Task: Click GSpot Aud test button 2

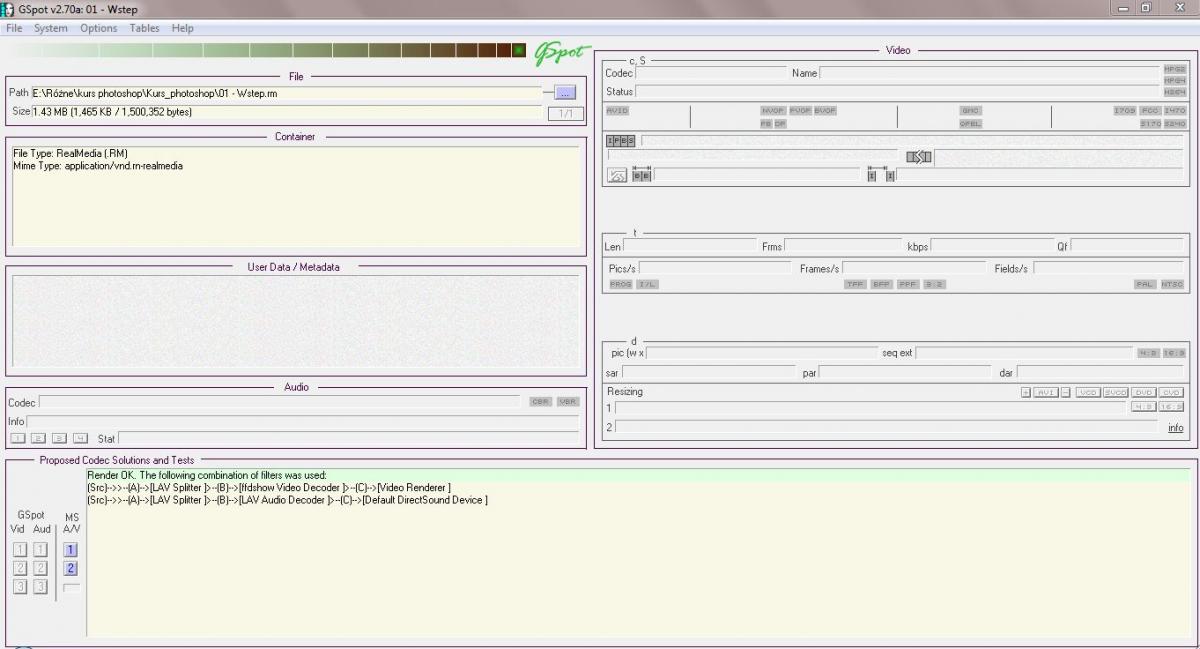Action: pos(40,568)
